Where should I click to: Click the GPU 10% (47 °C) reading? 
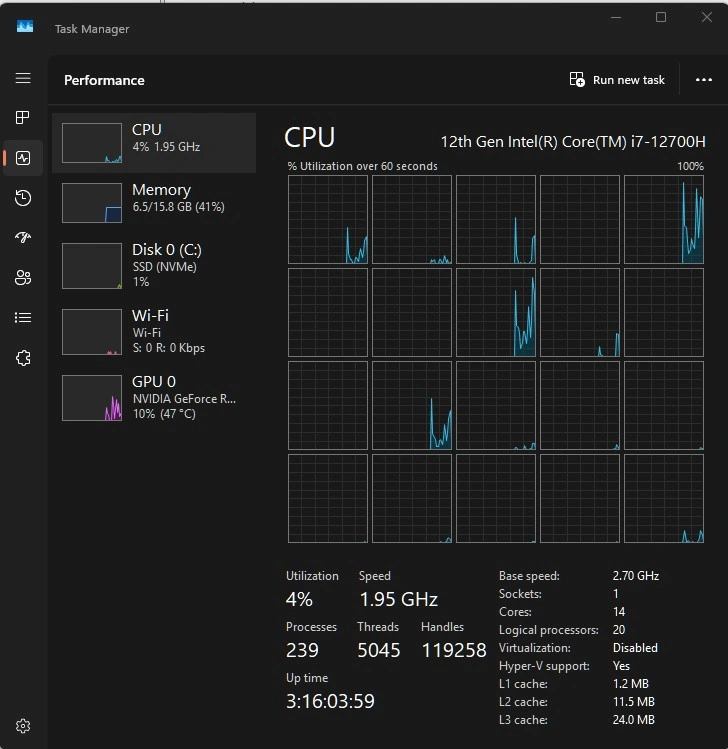point(164,414)
